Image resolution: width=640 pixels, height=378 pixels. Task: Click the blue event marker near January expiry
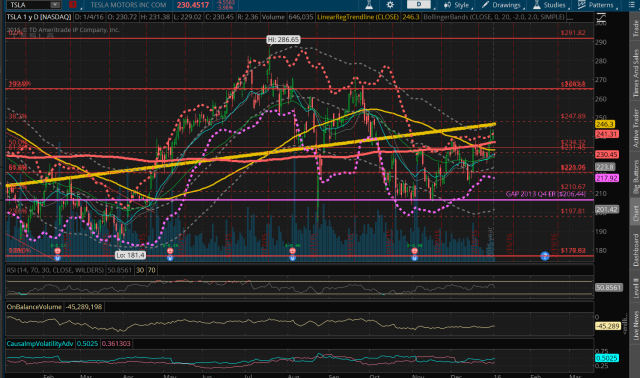pyautogui.click(x=544, y=256)
